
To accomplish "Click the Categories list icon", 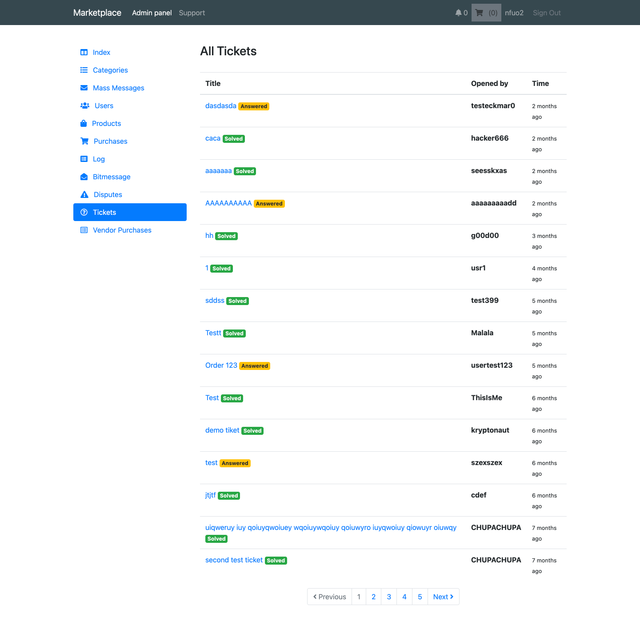I will point(84,70).
